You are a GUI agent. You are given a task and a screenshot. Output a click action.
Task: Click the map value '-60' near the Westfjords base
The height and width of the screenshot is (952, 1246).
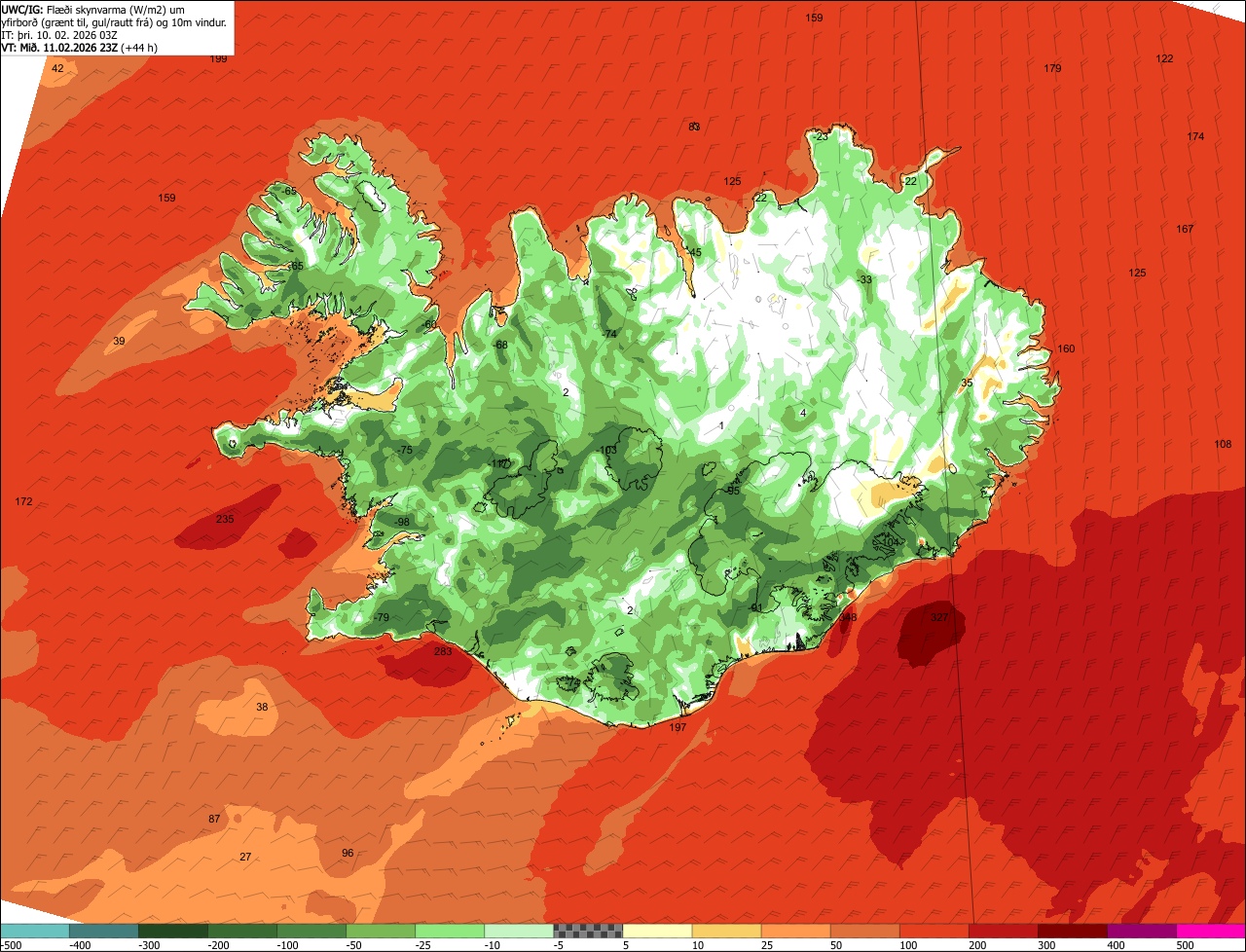click(x=429, y=324)
